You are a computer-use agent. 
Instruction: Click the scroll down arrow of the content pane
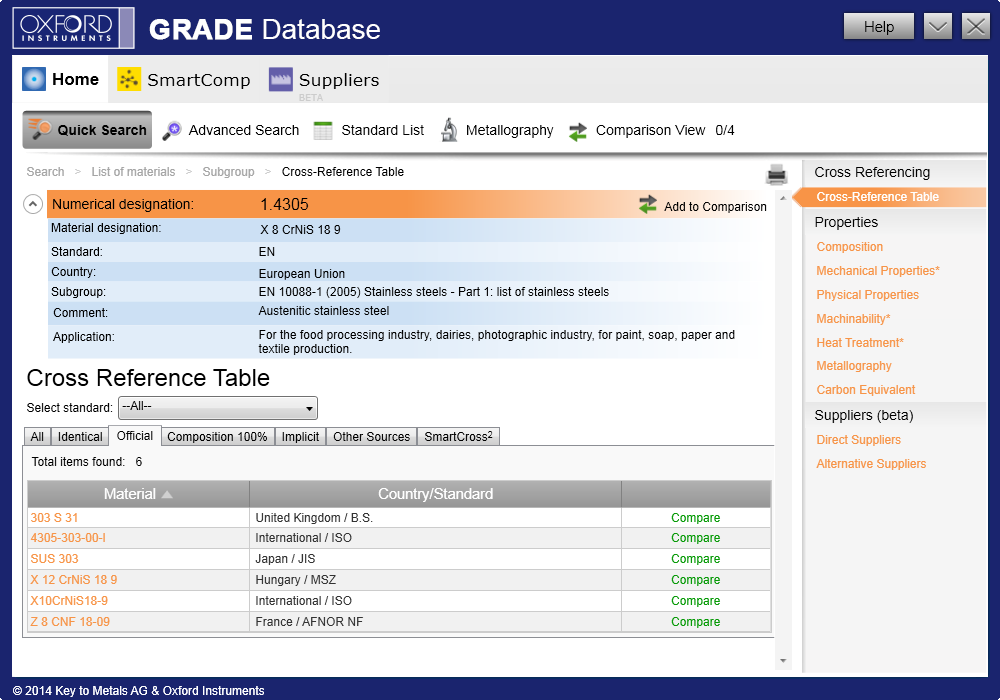[x=783, y=660]
